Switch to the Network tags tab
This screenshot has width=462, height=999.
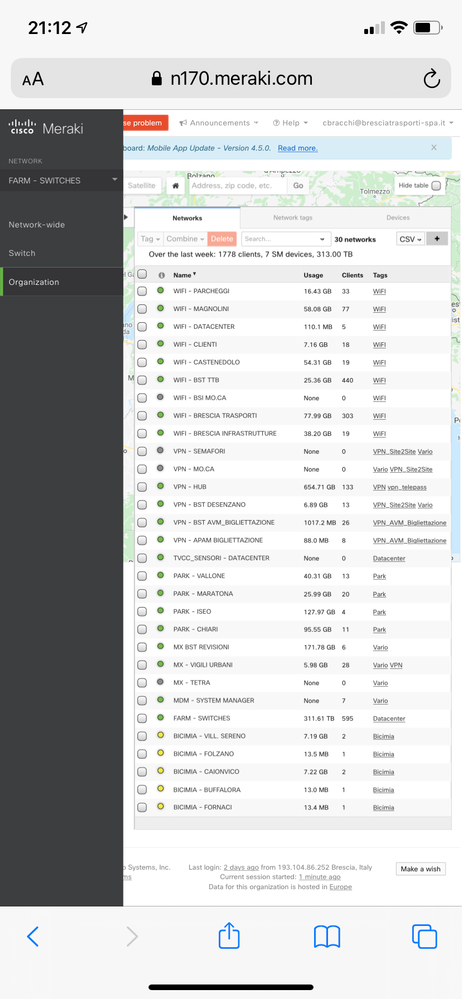click(292, 218)
